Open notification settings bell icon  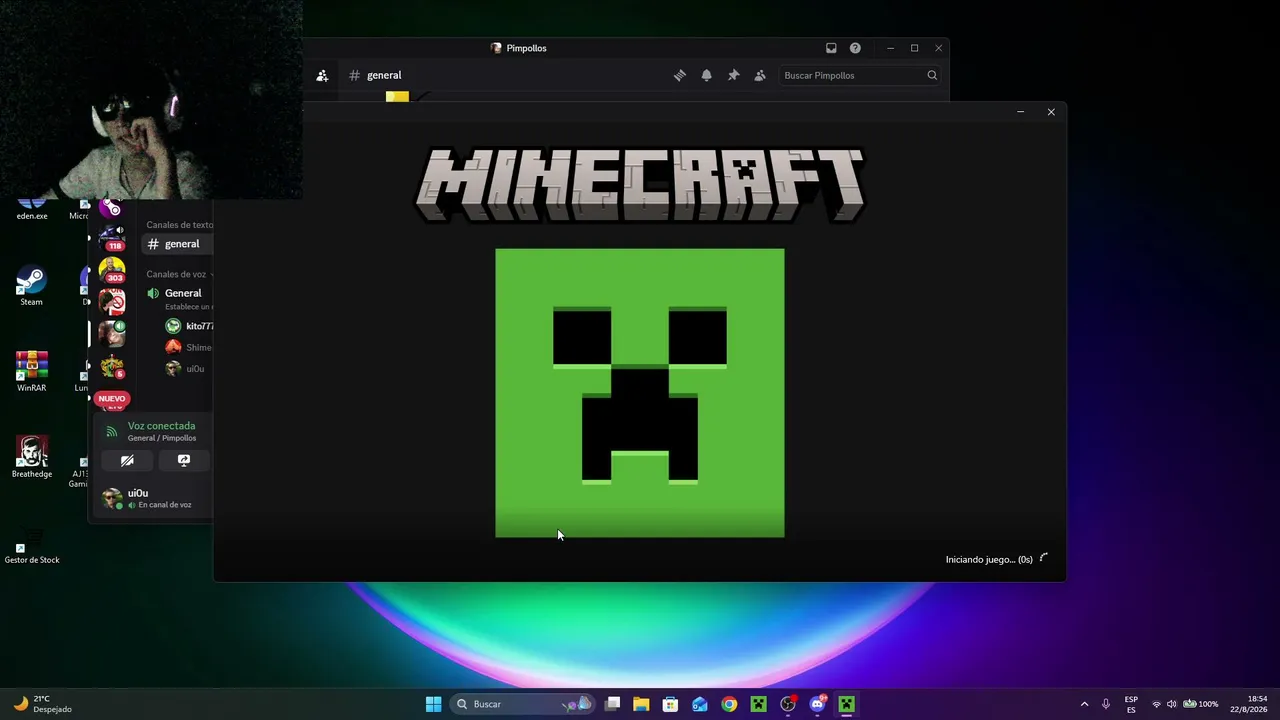(x=707, y=75)
